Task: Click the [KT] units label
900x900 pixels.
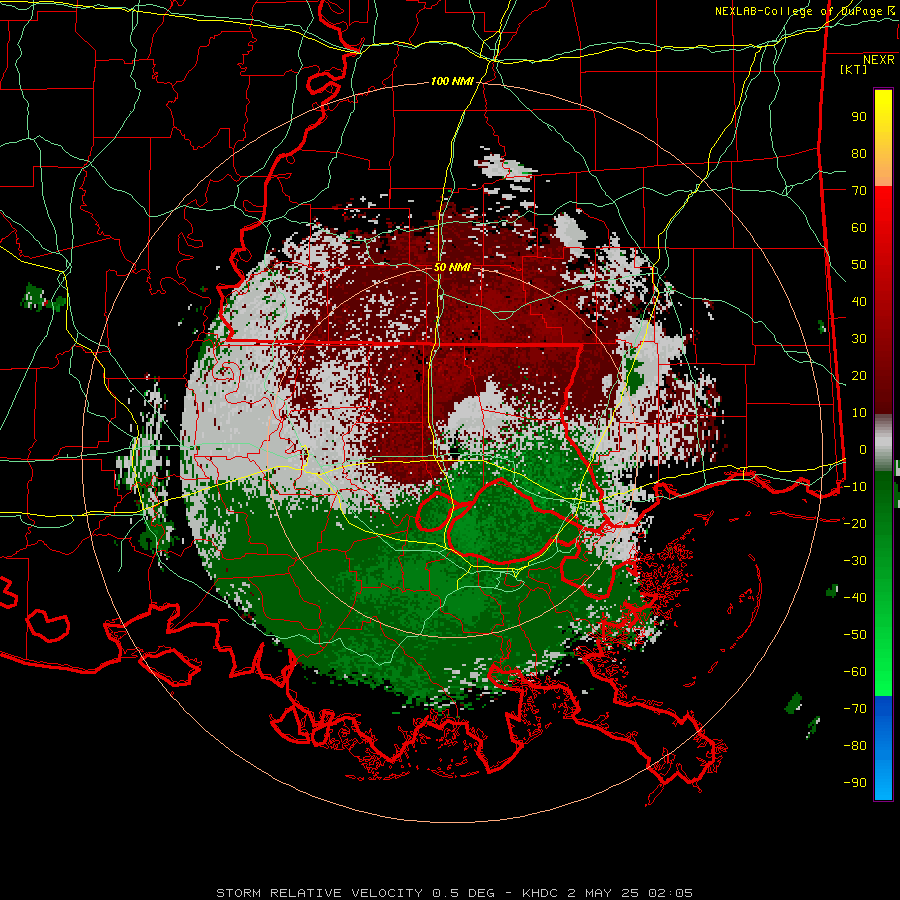Action: (x=854, y=69)
